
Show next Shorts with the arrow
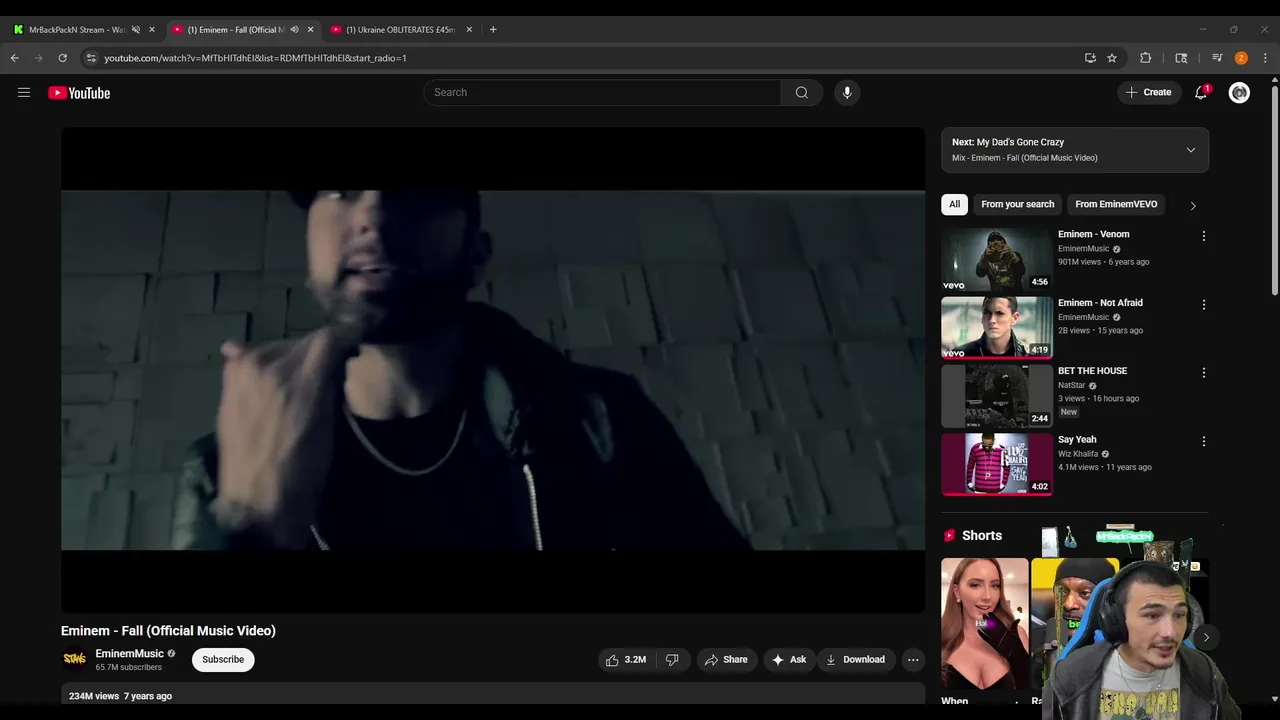tap(1206, 637)
